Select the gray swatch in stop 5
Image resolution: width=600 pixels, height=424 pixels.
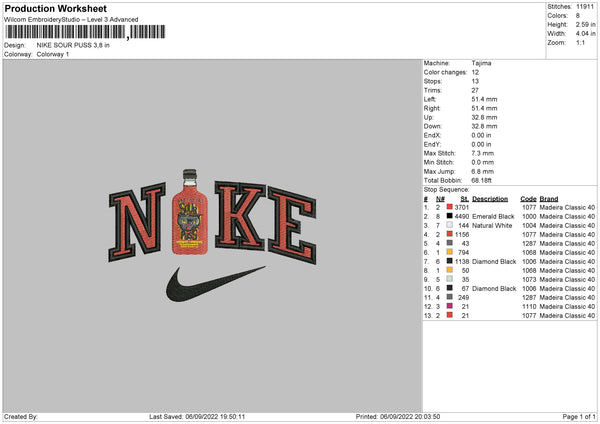tap(450, 243)
